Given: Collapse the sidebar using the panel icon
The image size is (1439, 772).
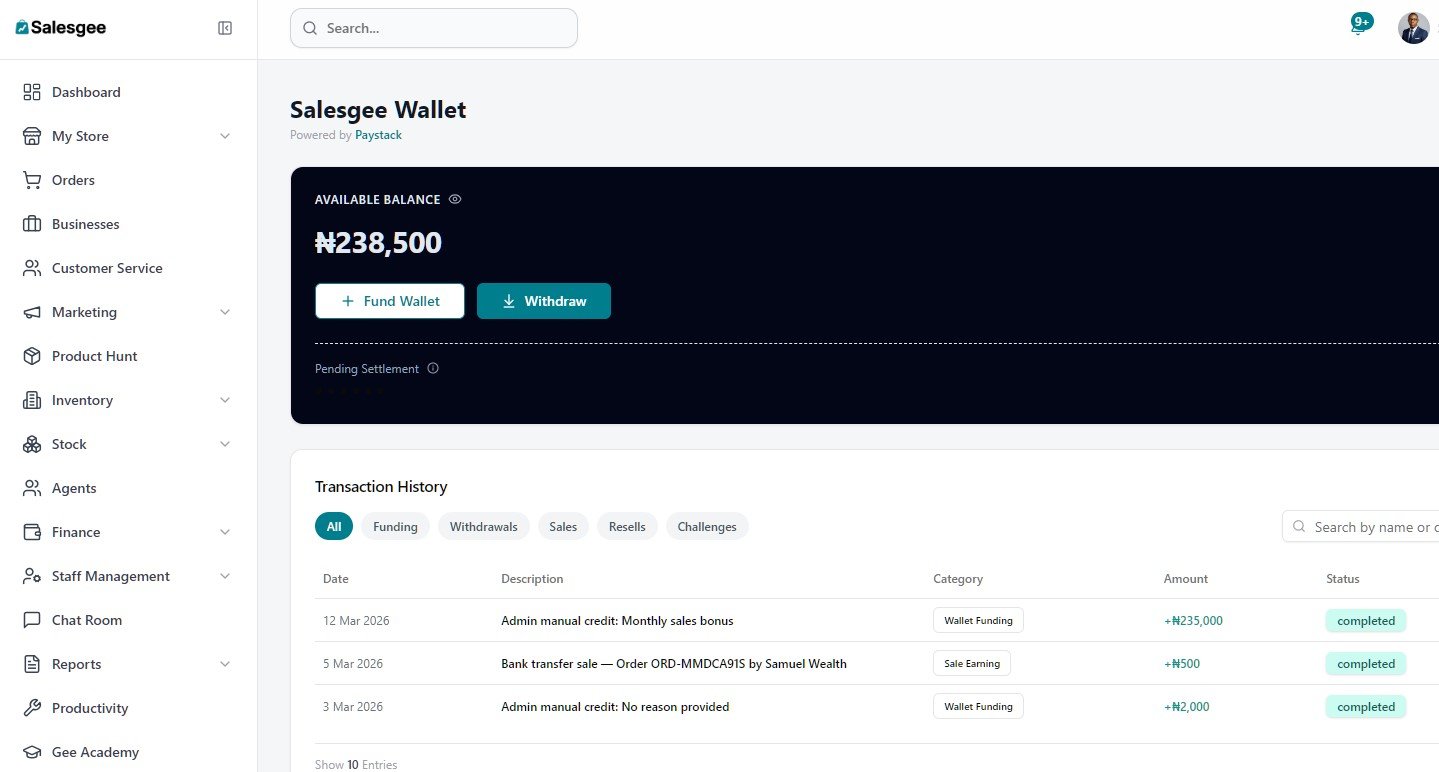Looking at the screenshot, I should point(225,28).
